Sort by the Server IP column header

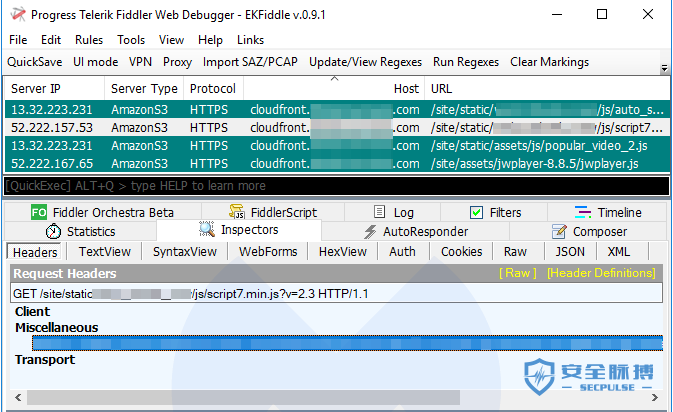55,89
